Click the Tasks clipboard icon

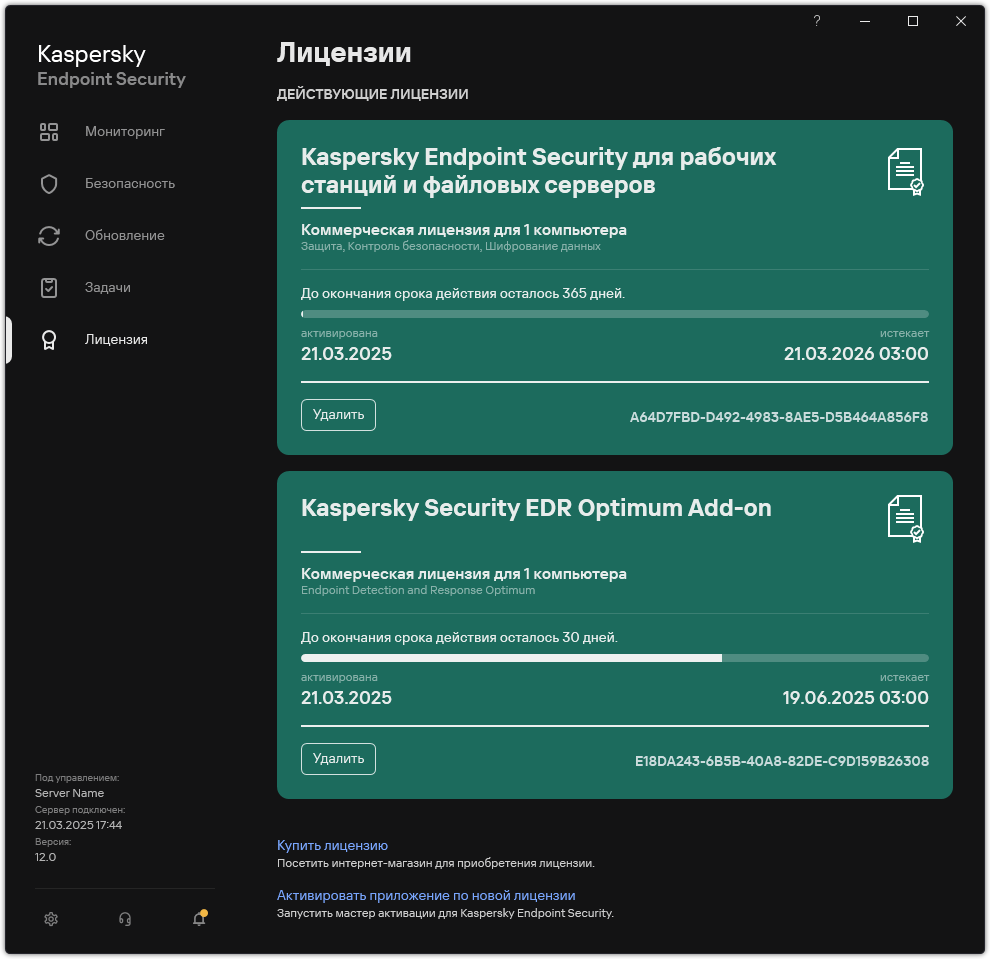coord(49,287)
